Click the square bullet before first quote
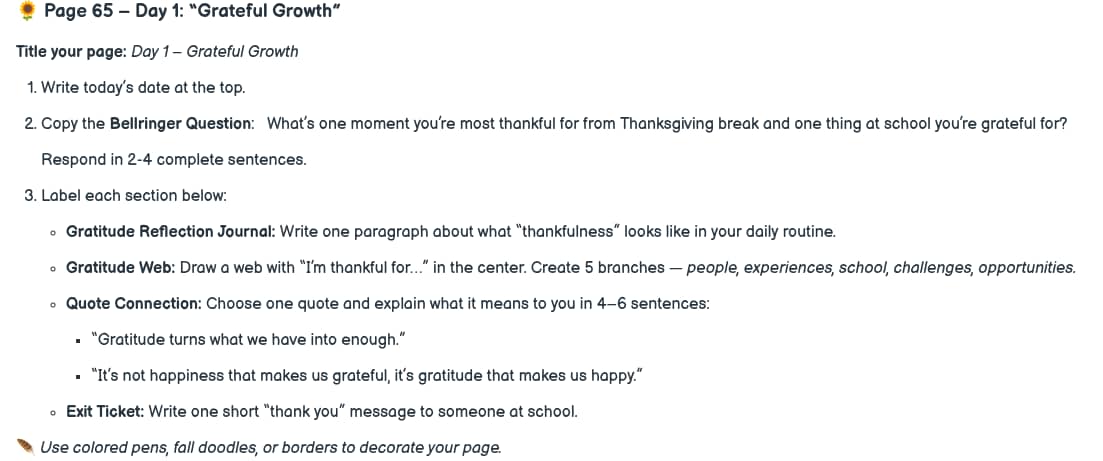Image resolution: width=1103 pixels, height=461 pixels. tap(79, 341)
